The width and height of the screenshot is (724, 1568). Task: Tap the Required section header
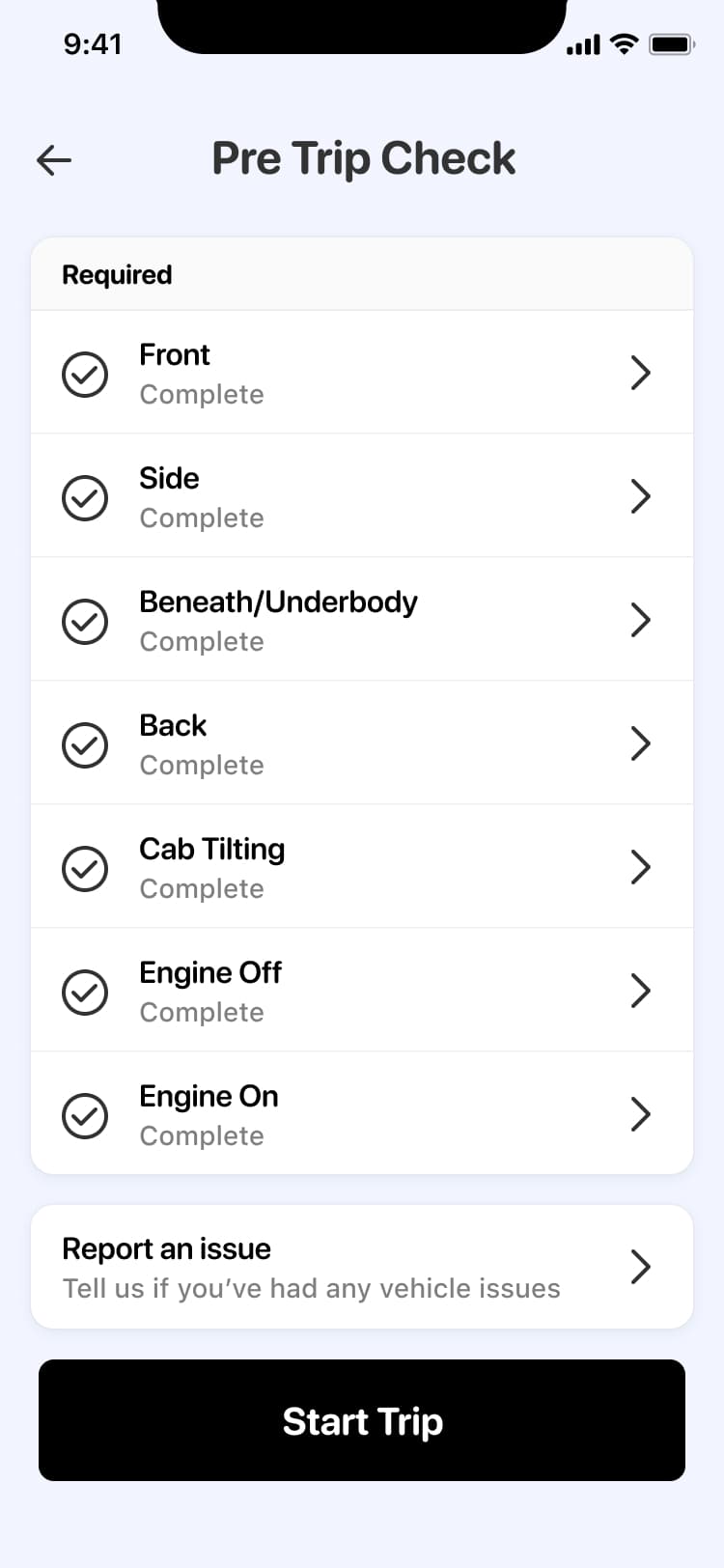coord(362,274)
